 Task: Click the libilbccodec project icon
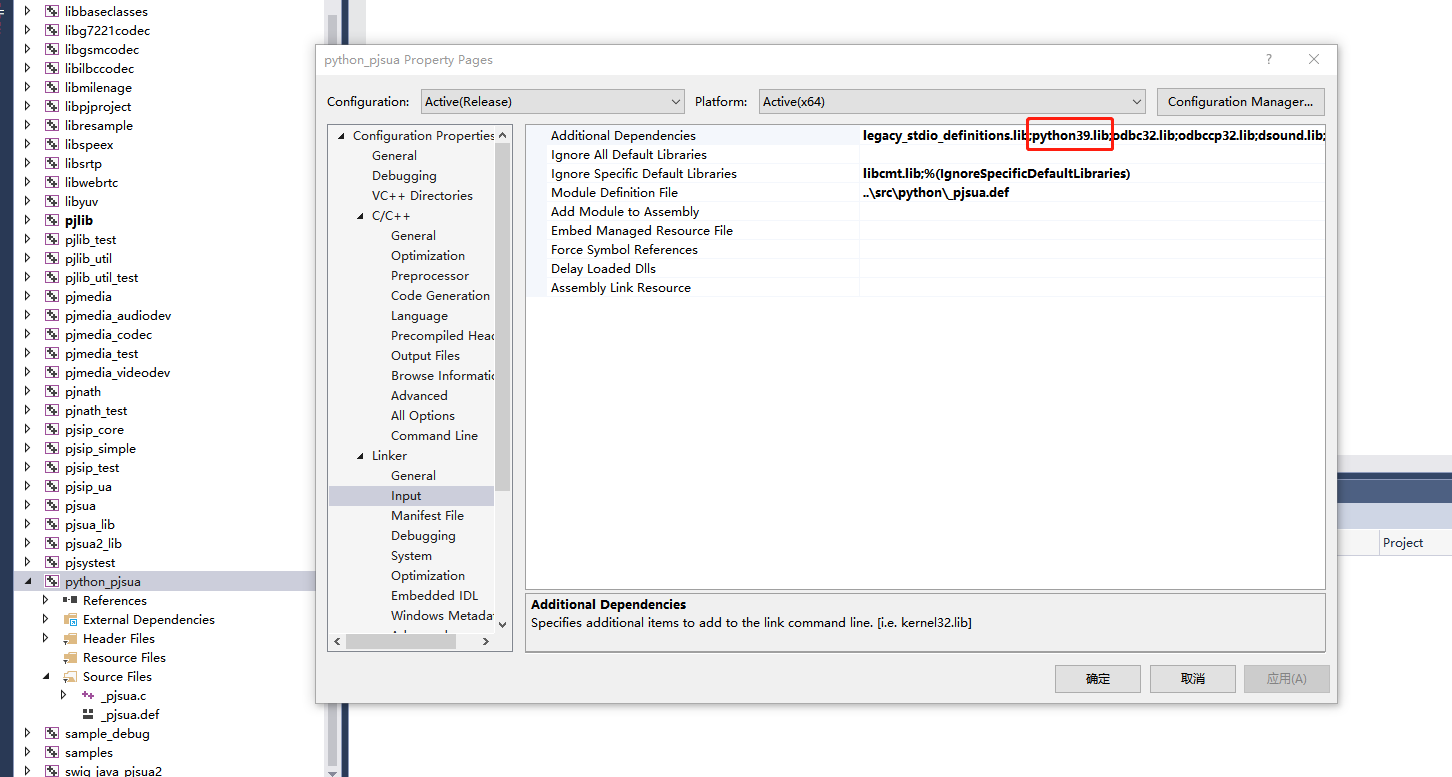pyautogui.click(x=52, y=69)
